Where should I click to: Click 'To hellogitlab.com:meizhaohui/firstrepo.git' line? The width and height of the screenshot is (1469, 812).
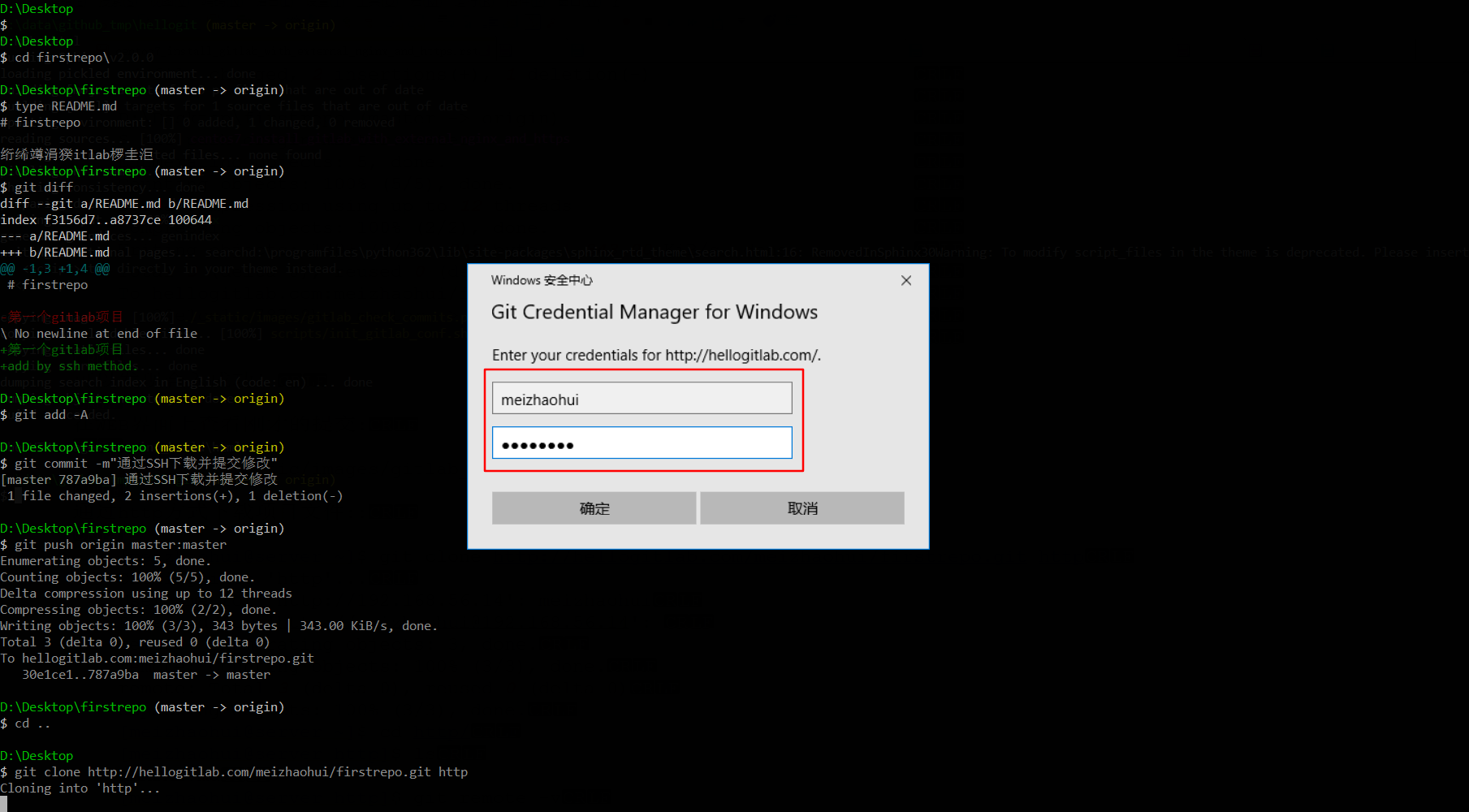(x=157, y=659)
